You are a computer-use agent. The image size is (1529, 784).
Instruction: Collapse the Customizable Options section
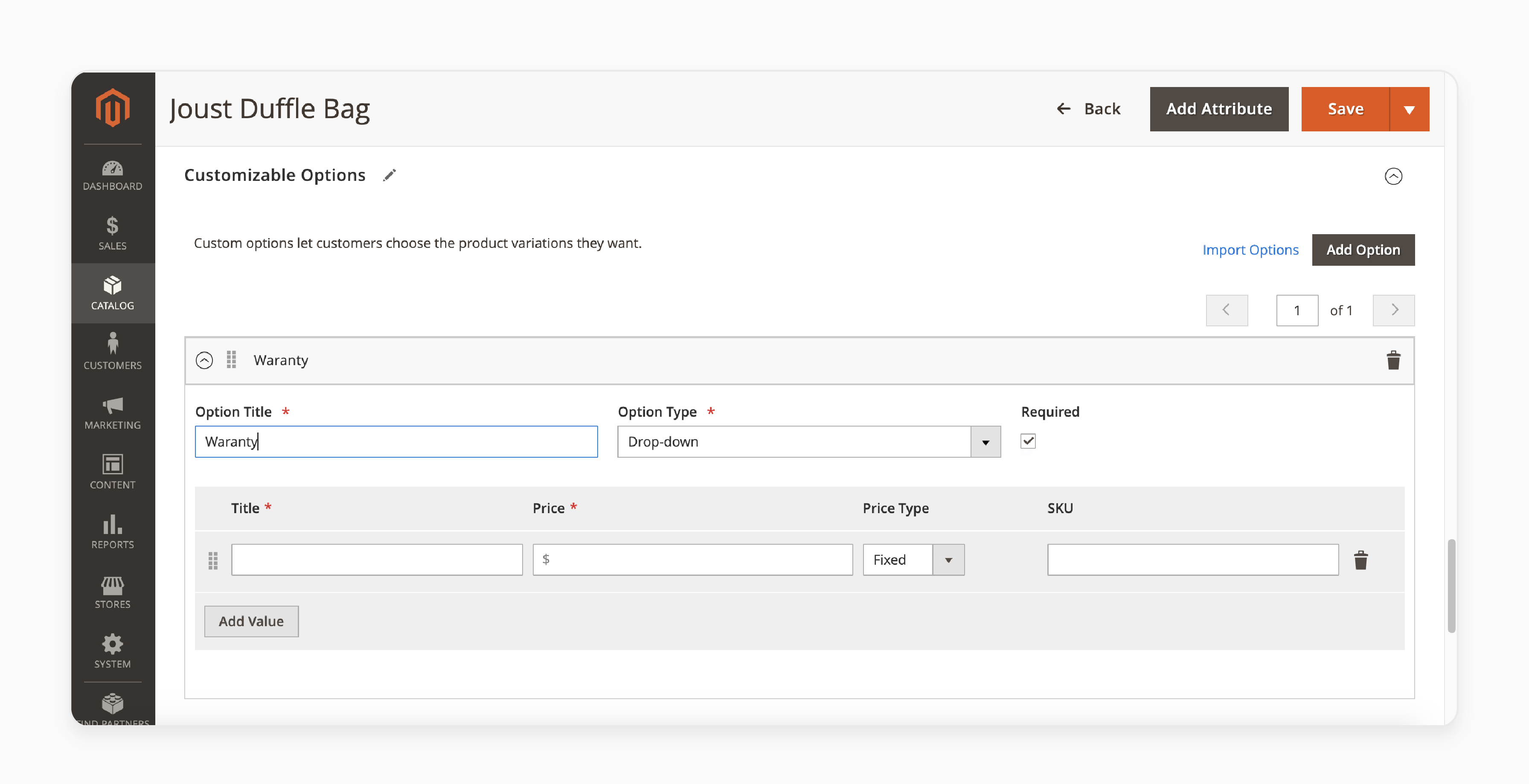1393,176
